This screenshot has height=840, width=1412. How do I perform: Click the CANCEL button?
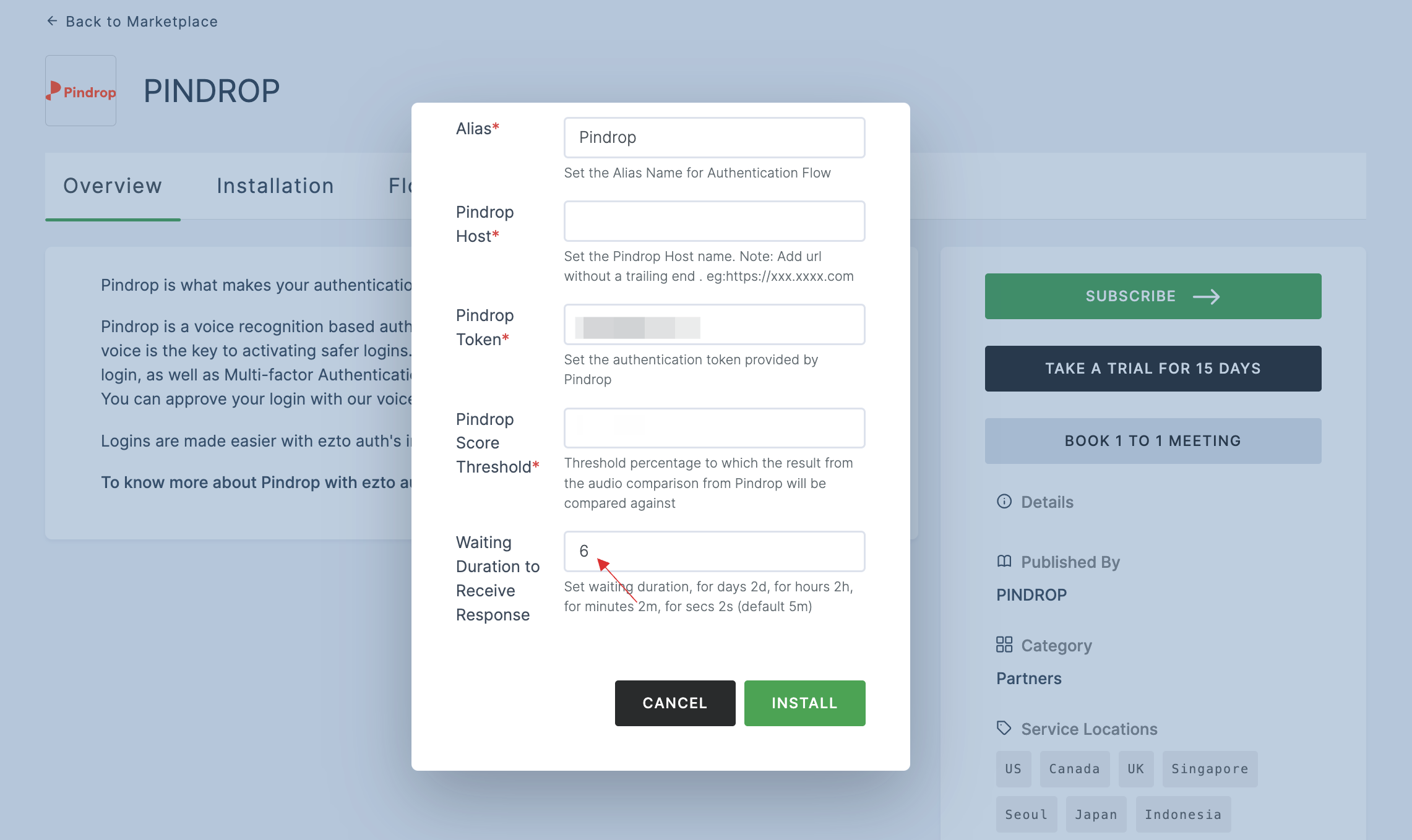point(675,703)
